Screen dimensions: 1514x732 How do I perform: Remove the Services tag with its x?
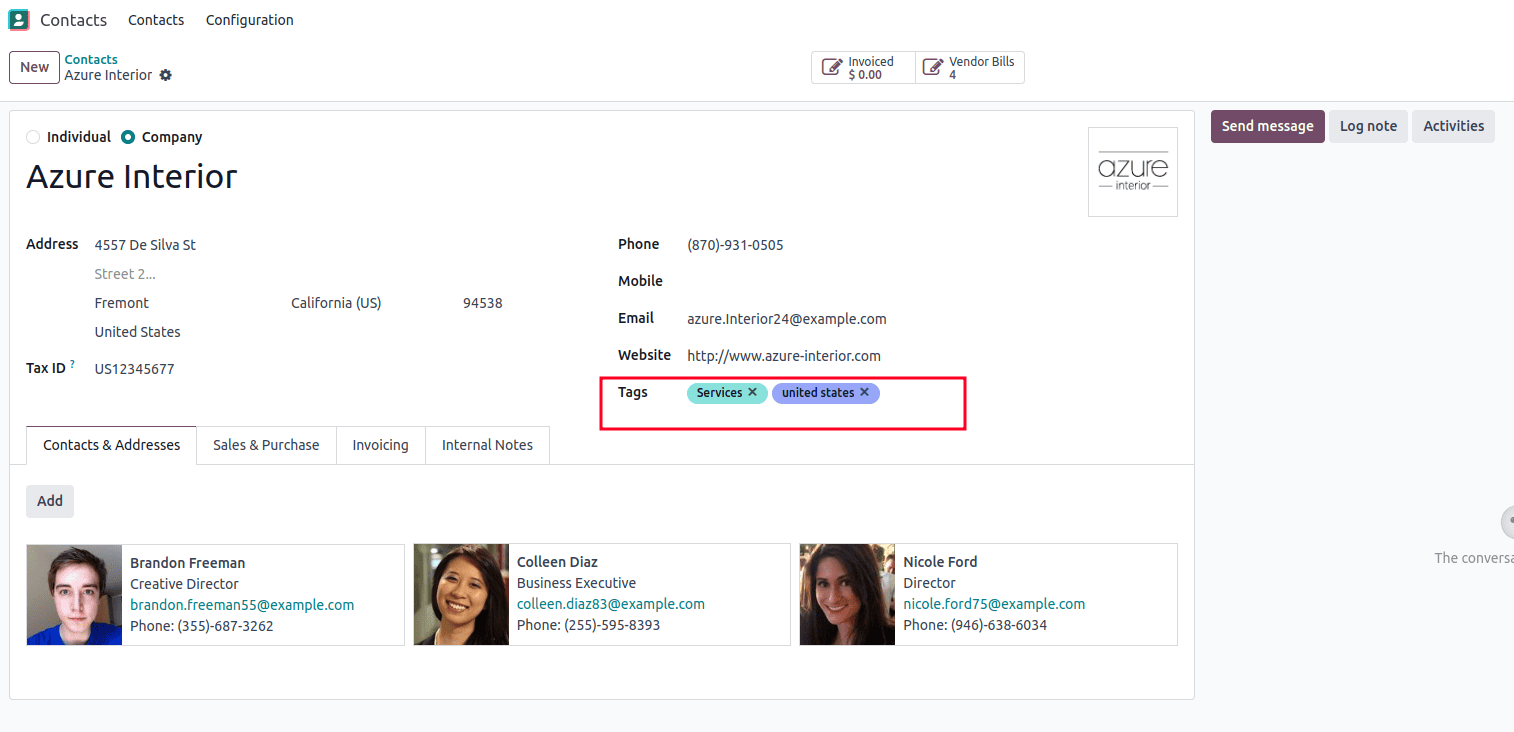752,393
